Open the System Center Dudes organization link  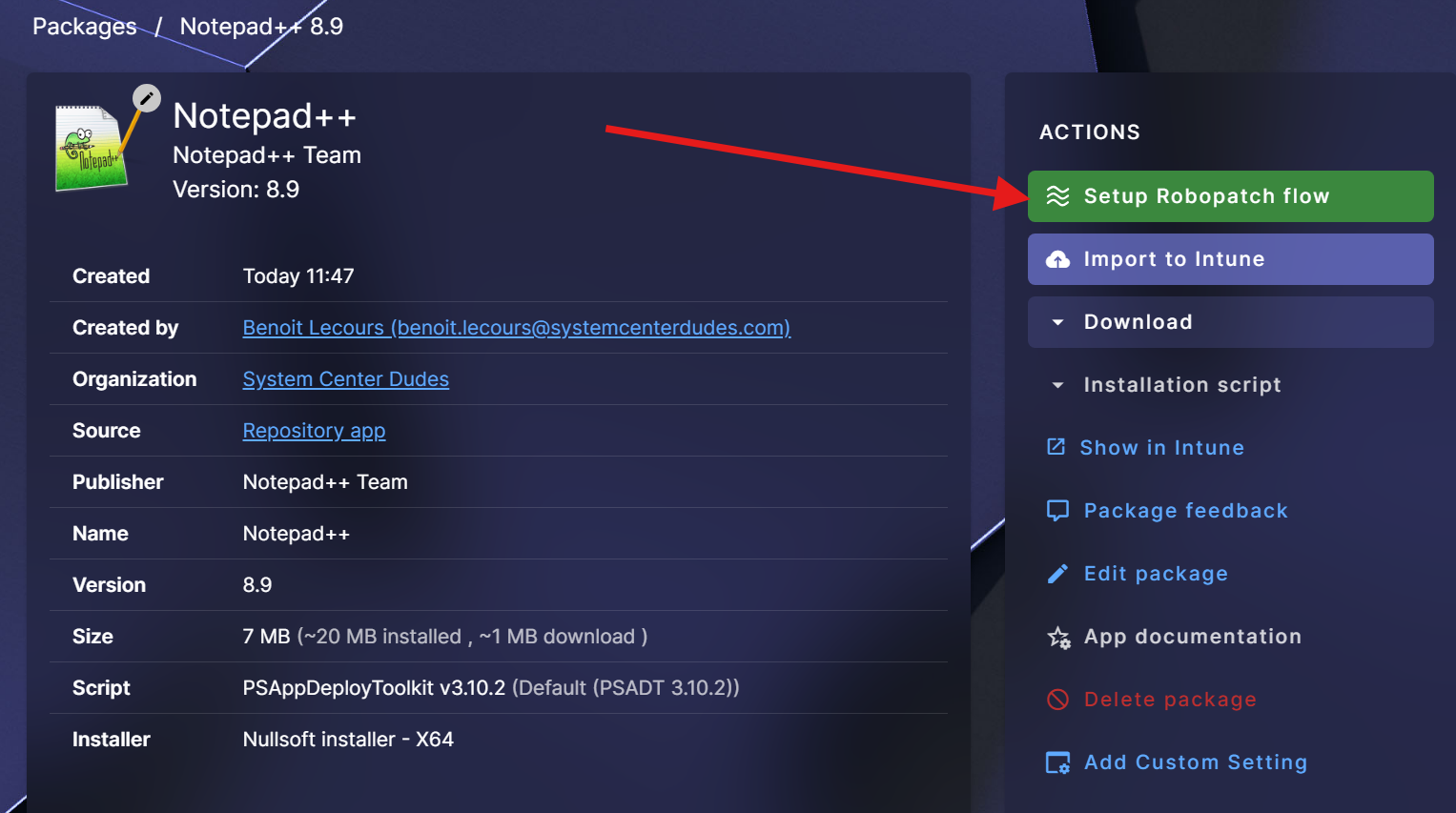coord(345,379)
